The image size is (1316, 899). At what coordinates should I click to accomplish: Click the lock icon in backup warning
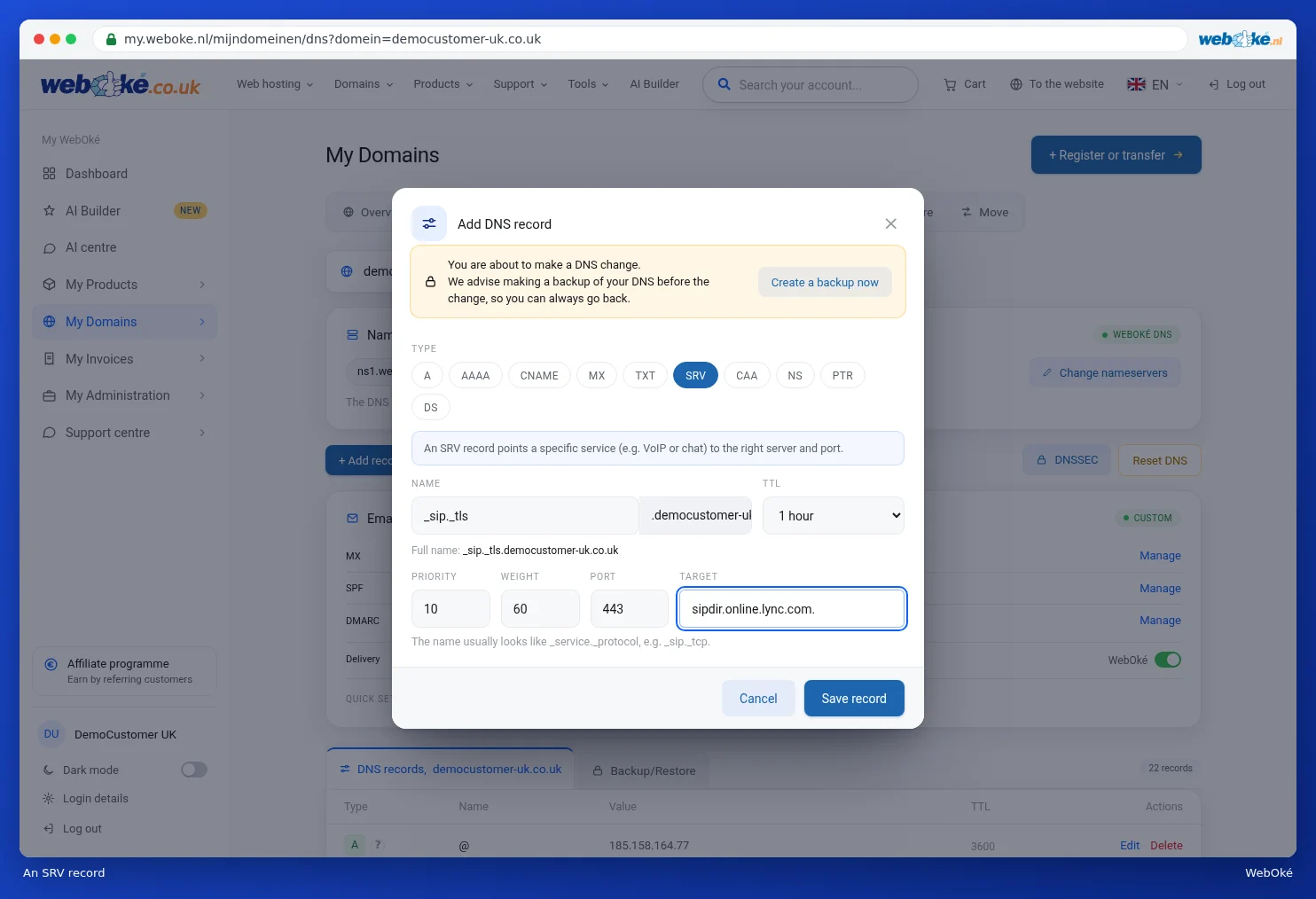[x=430, y=282]
